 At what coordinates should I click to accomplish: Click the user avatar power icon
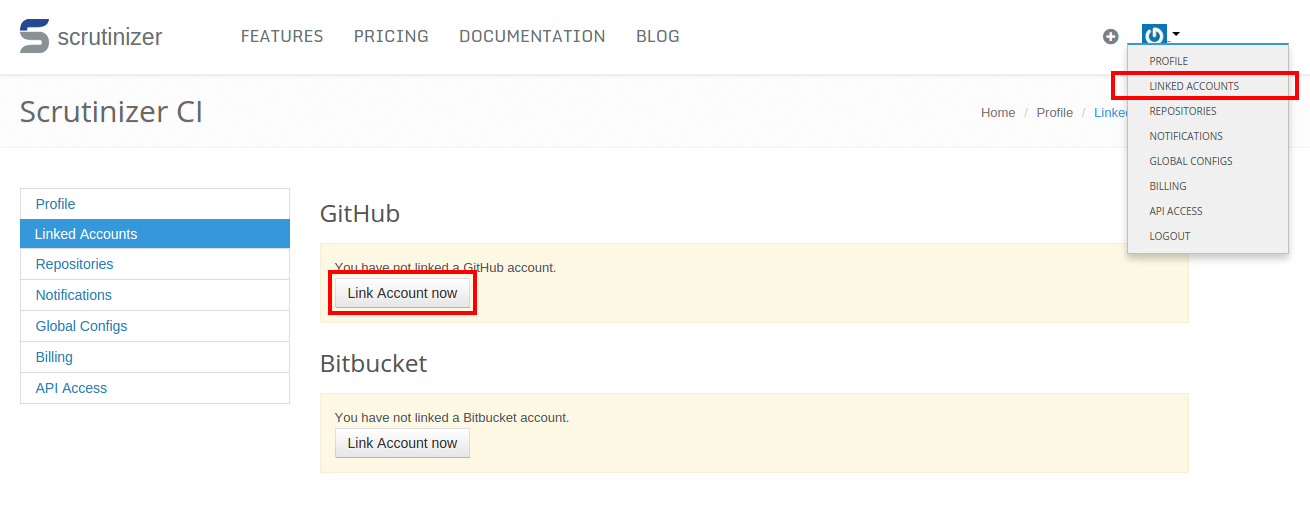pyautogui.click(x=1154, y=35)
